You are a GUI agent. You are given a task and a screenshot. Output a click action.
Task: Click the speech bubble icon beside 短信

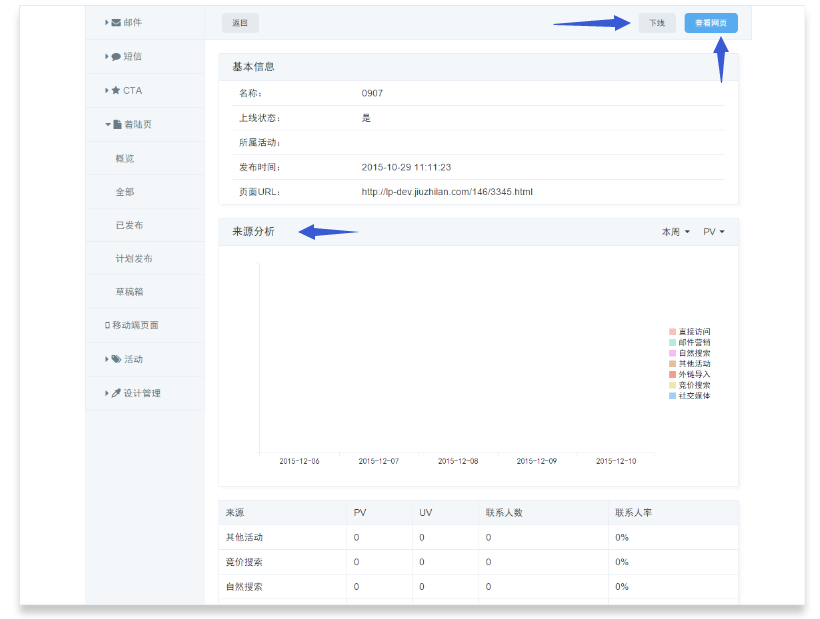pyautogui.click(x=116, y=57)
